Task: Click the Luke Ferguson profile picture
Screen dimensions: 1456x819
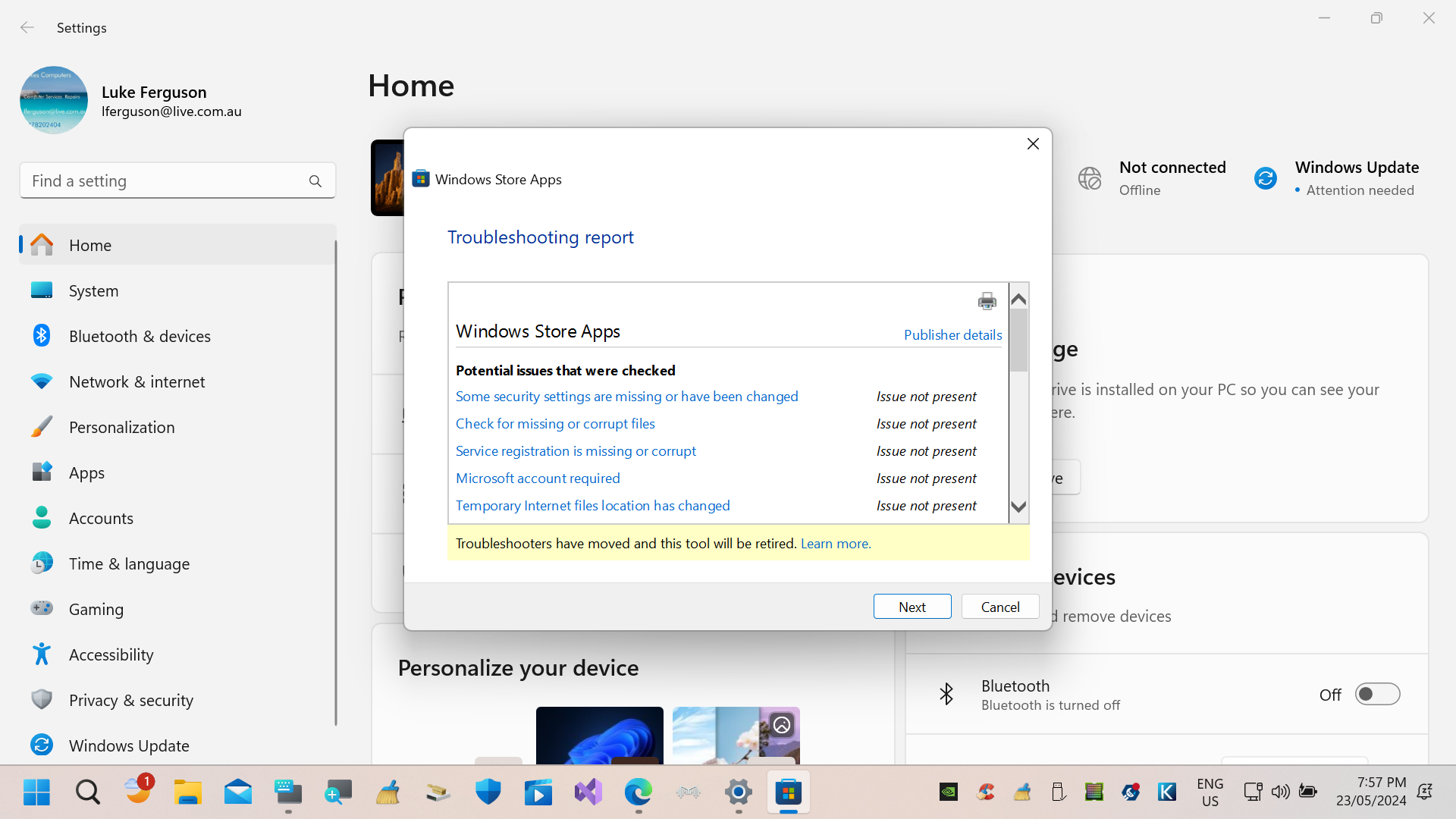Action: pos(54,100)
